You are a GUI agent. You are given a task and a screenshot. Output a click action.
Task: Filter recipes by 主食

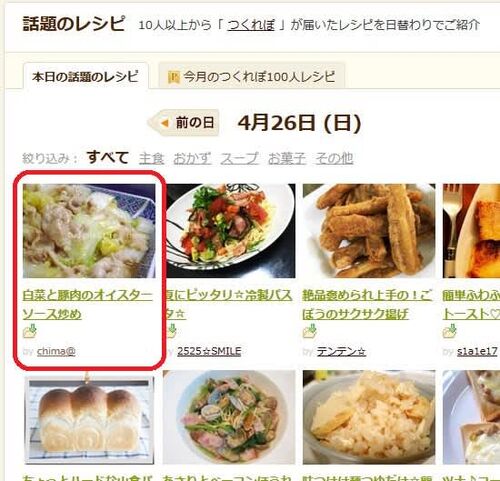(x=151, y=158)
